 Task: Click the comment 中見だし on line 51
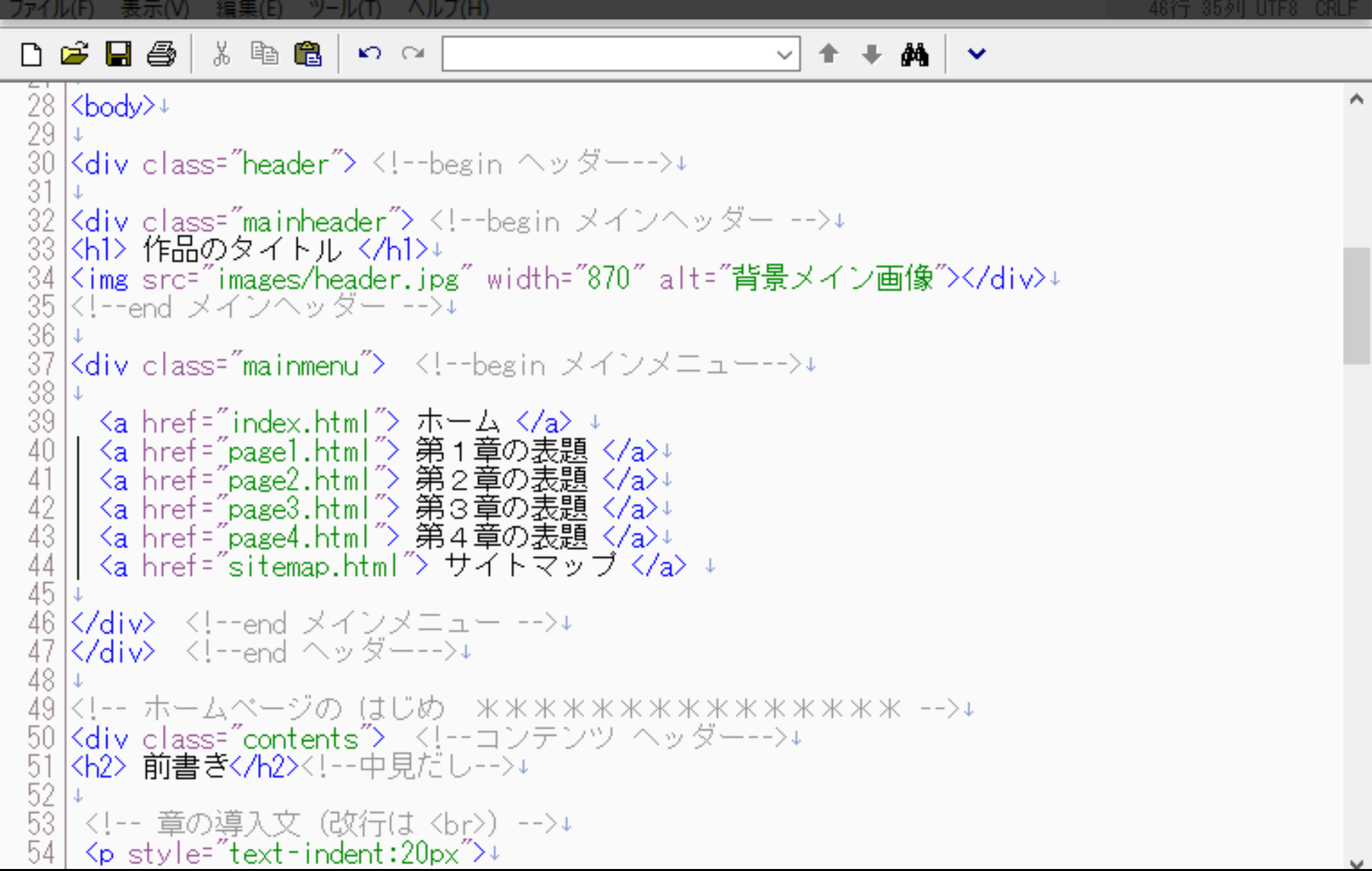(407, 767)
